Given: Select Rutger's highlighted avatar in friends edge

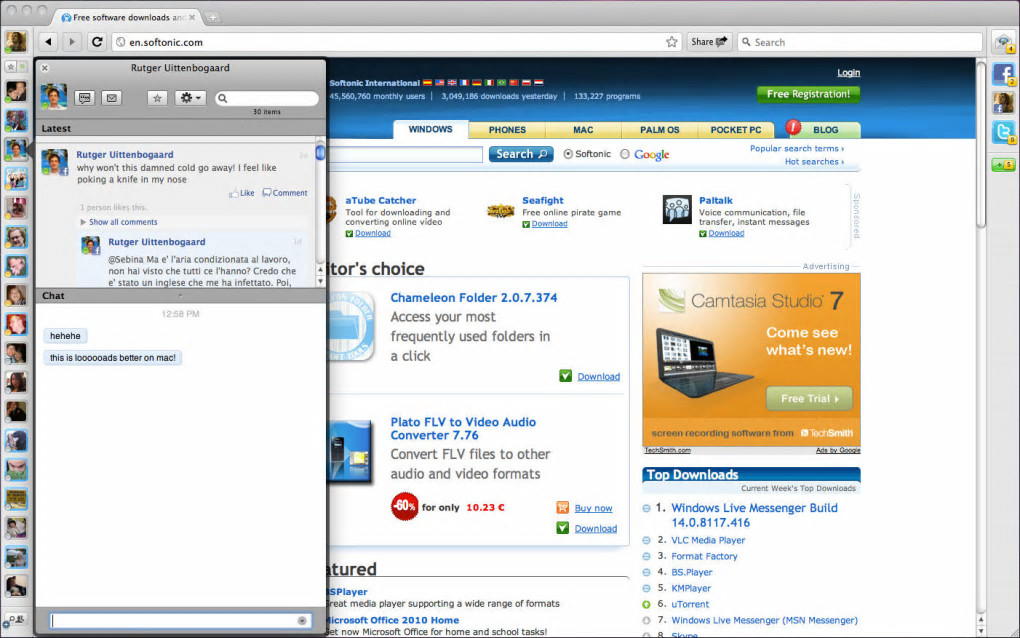Looking at the screenshot, I should pyautogui.click(x=16, y=150).
